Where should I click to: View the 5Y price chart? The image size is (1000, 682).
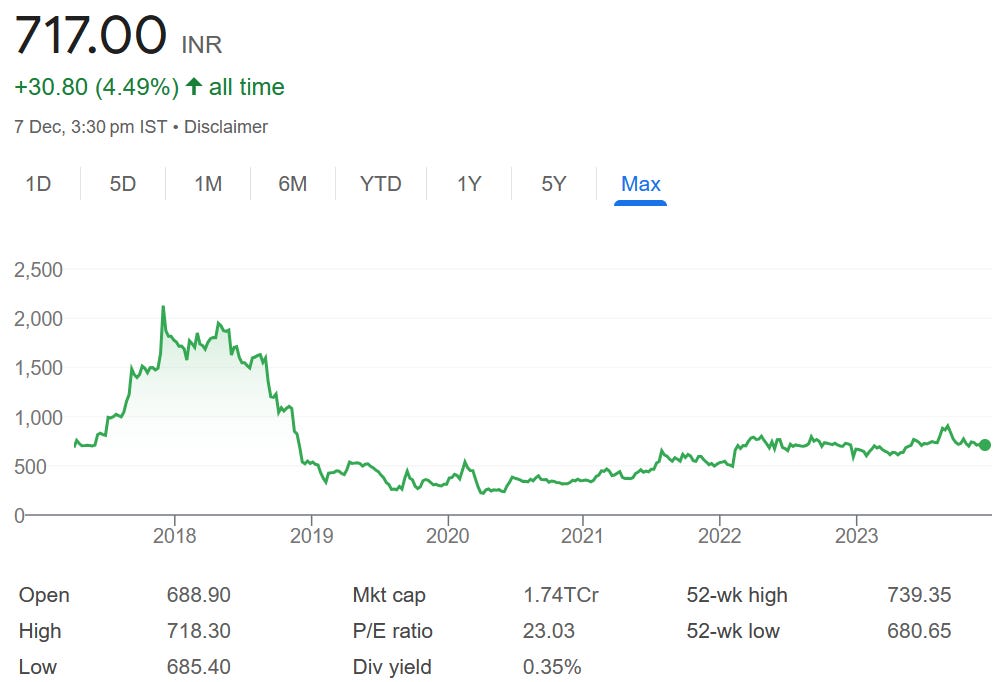tap(554, 184)
